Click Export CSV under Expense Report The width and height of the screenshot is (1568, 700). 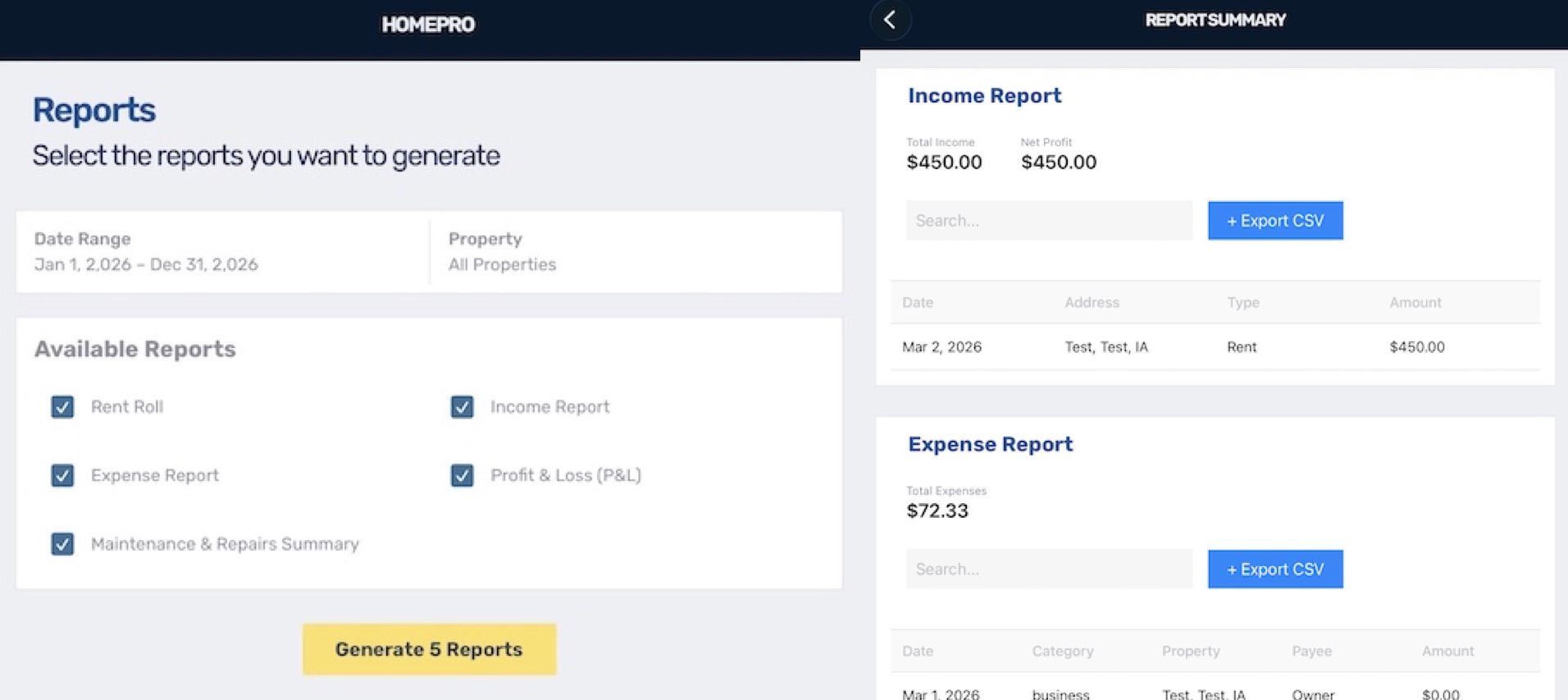coord(1274,569)
